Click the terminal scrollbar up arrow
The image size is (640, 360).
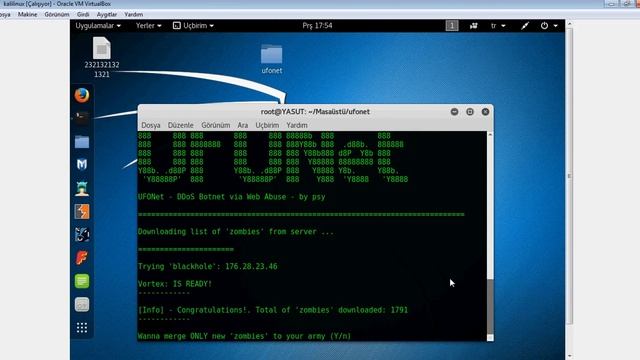[490, 134]
